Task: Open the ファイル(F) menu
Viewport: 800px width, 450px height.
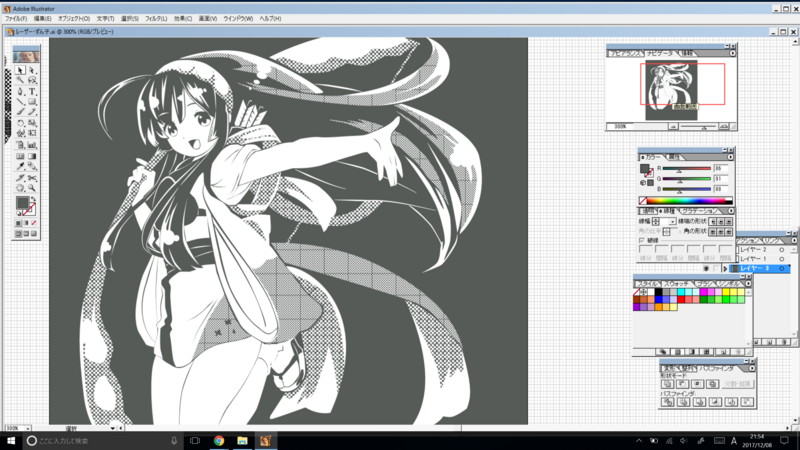Action: click(x=16, y=18)
